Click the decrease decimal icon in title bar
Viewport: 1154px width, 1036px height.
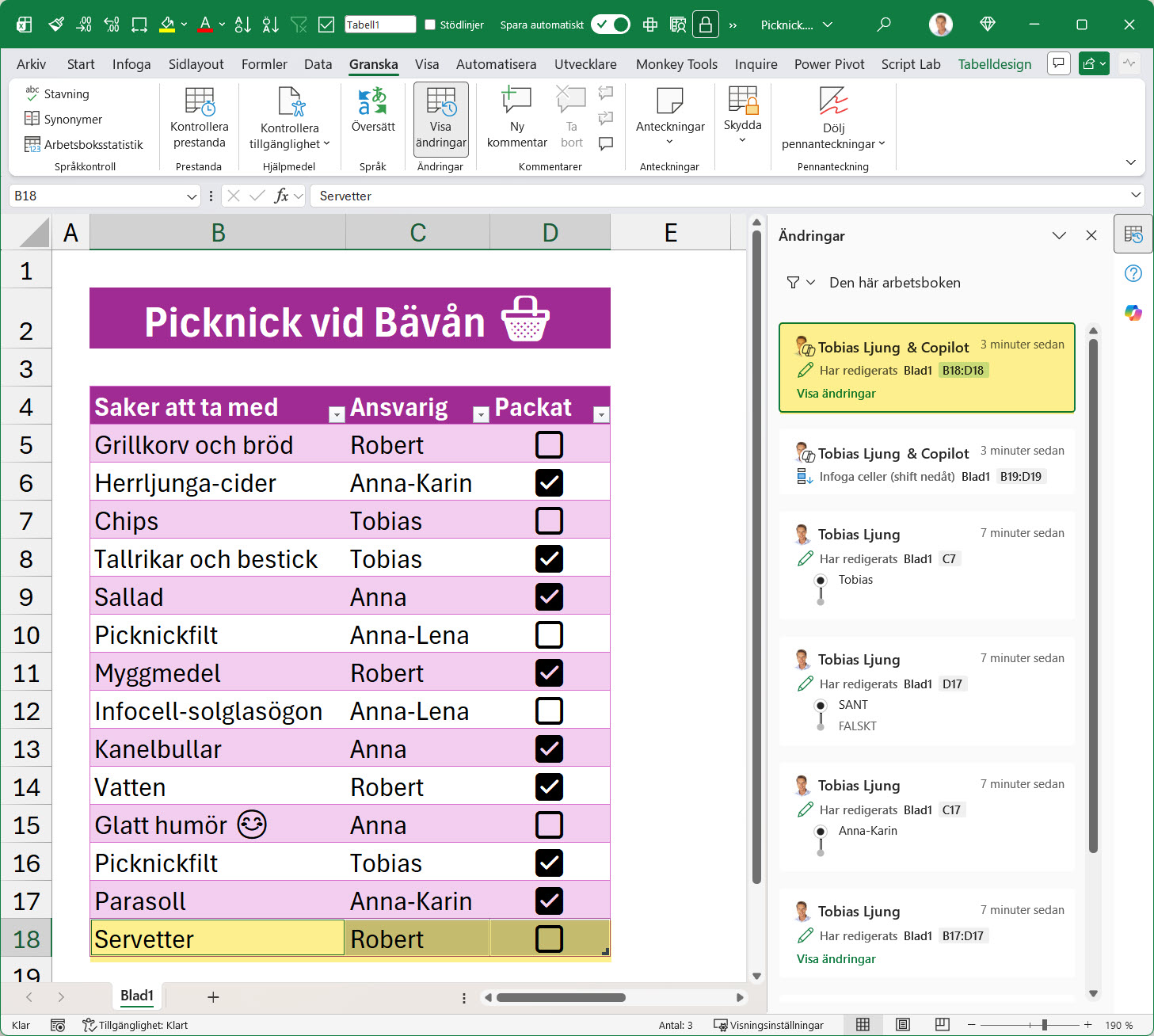(84, 25)
